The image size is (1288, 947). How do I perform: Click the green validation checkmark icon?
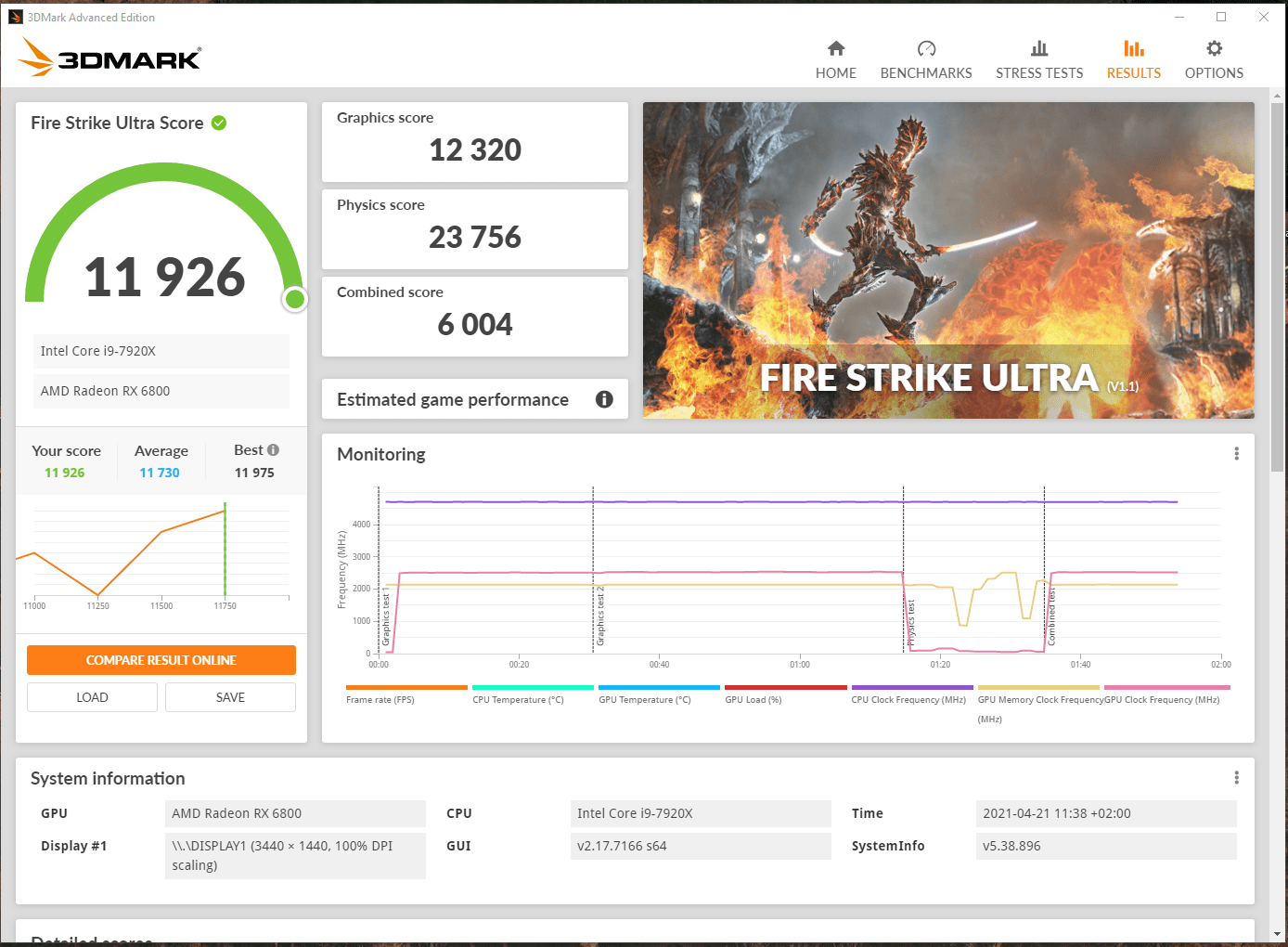219,123
